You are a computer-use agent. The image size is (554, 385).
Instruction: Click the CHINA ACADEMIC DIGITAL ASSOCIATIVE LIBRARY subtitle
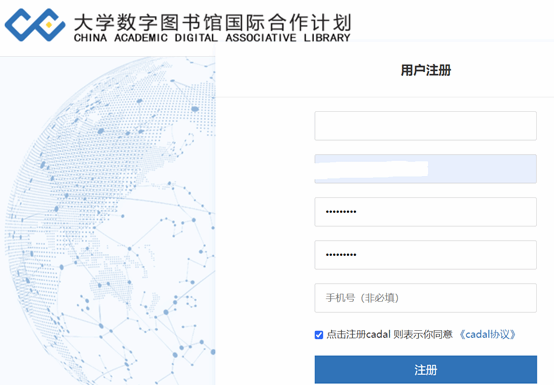[212, 37]
